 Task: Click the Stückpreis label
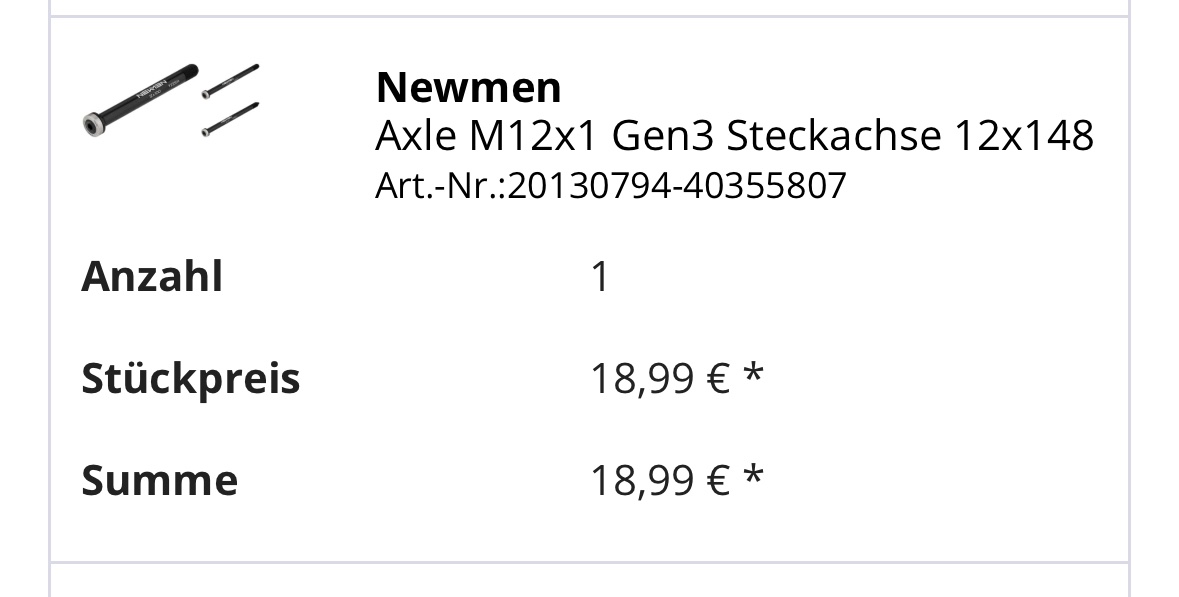[191, 378]
